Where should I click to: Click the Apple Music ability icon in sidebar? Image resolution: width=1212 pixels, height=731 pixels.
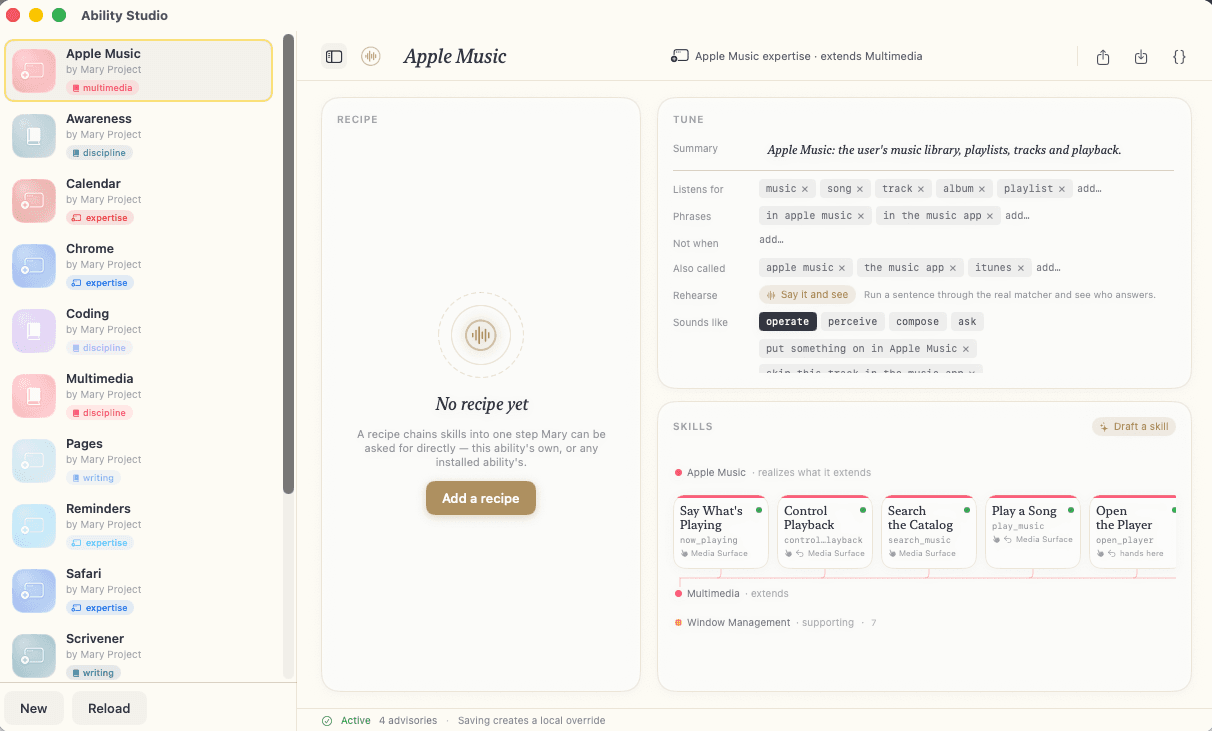(x=34, y=71)
